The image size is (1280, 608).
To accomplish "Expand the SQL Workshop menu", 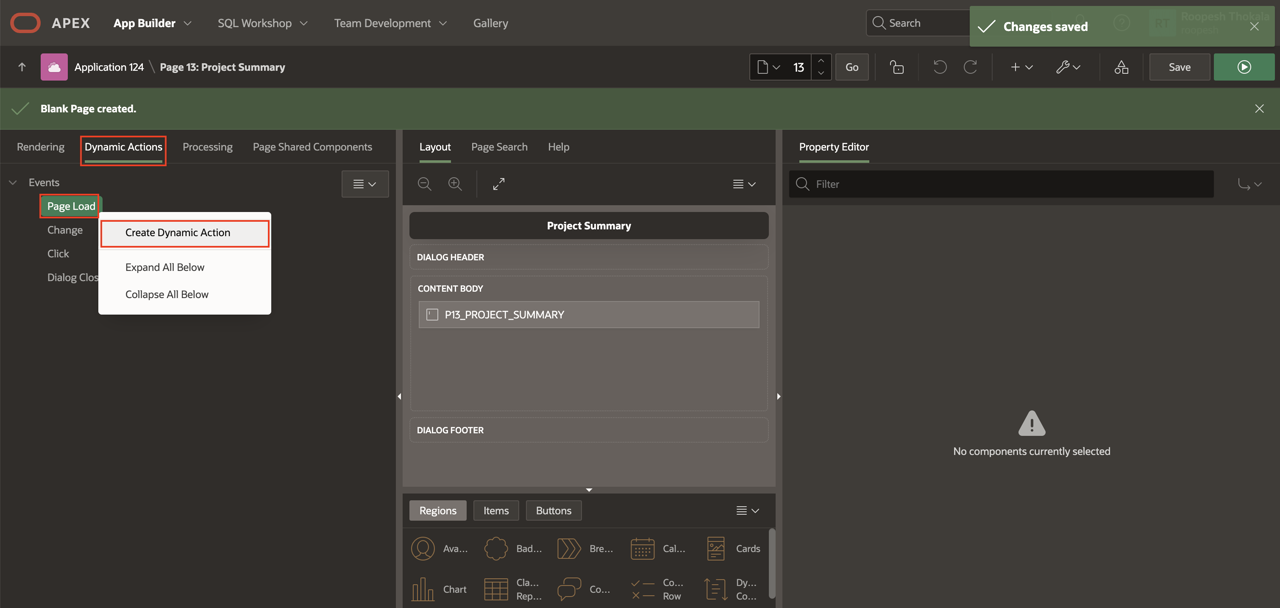I will click(x=263, y=23).
